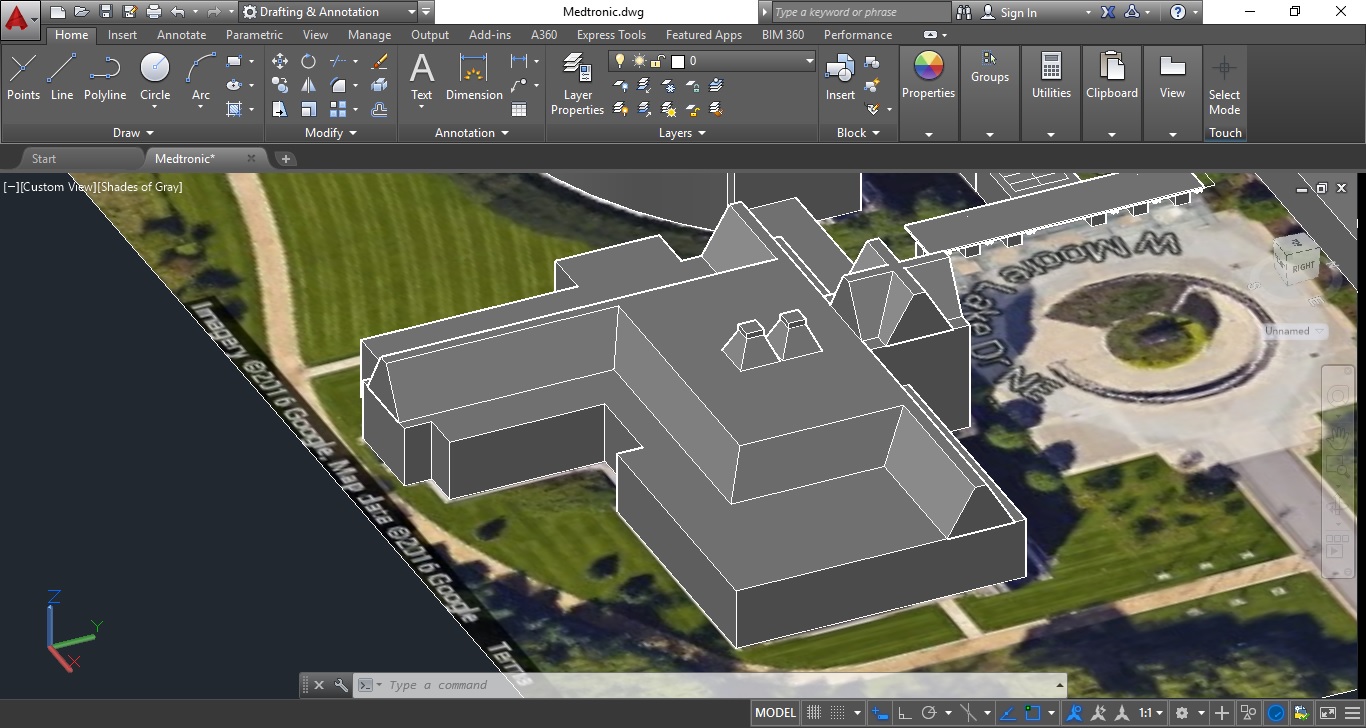Choose the Arc tool
Viewport: 1366px width, 728px height.
click(201, 76)
